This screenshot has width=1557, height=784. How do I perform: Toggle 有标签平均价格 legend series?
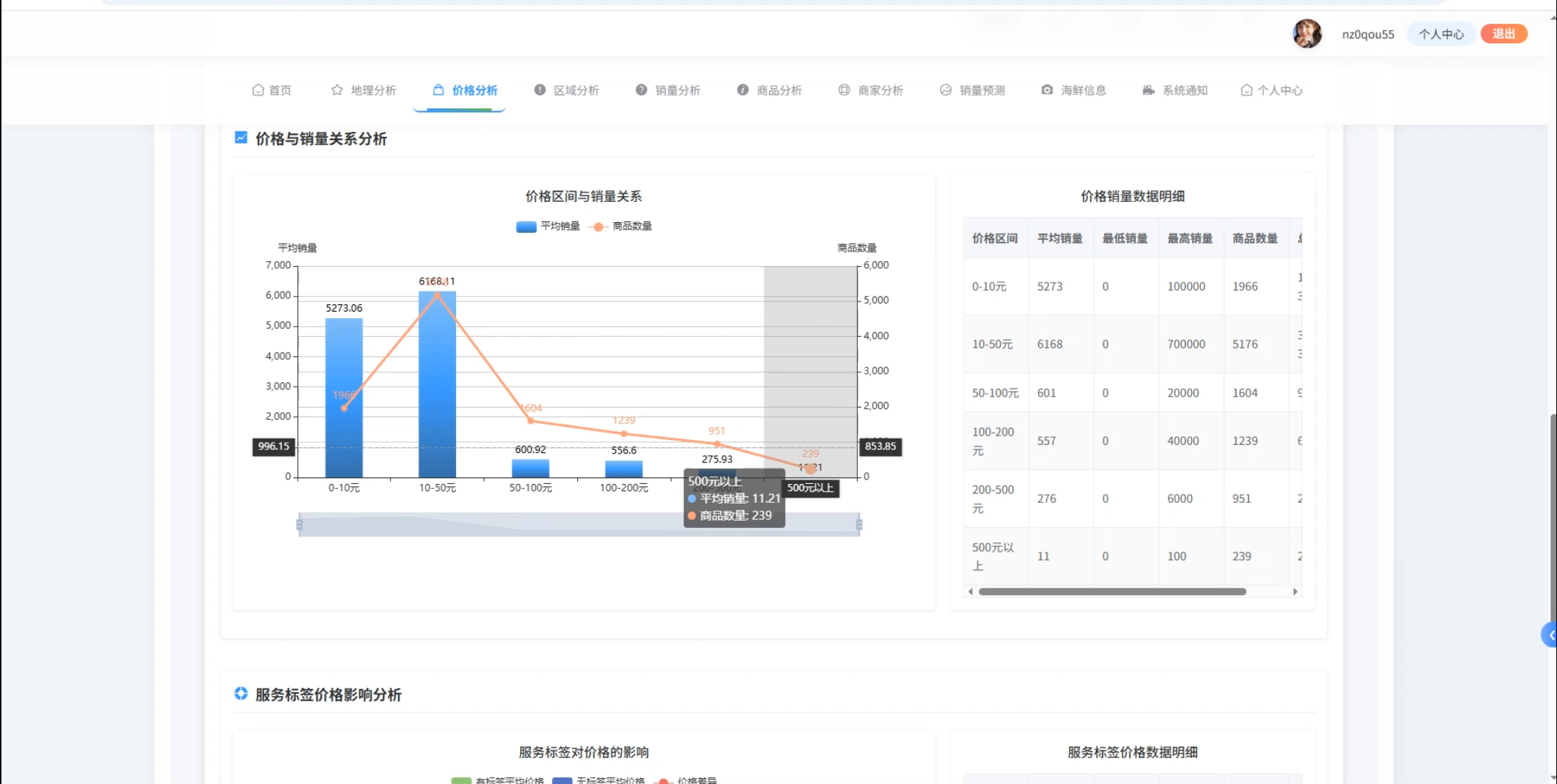coord(498,780)
